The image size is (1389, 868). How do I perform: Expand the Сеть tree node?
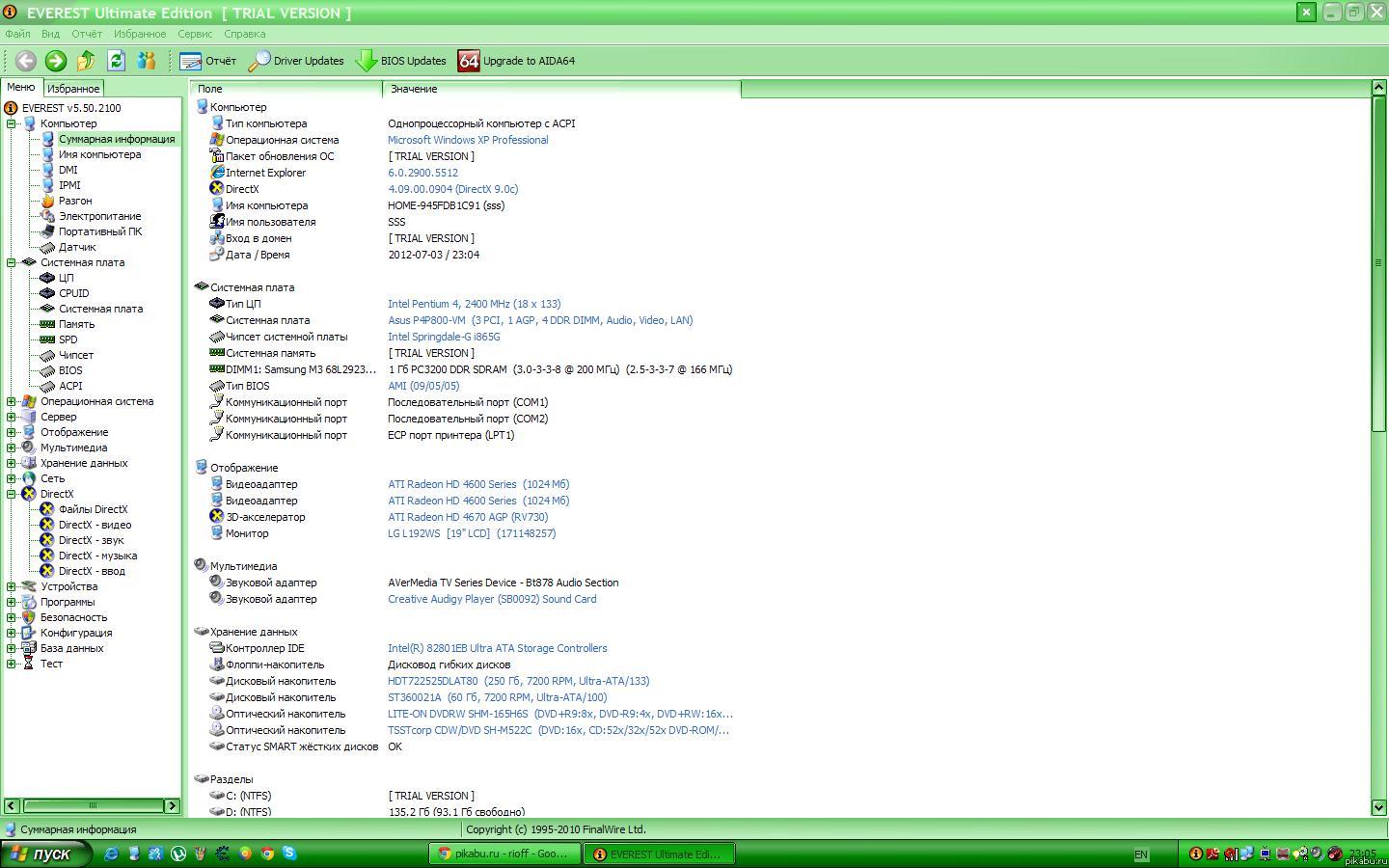[12, 478]
